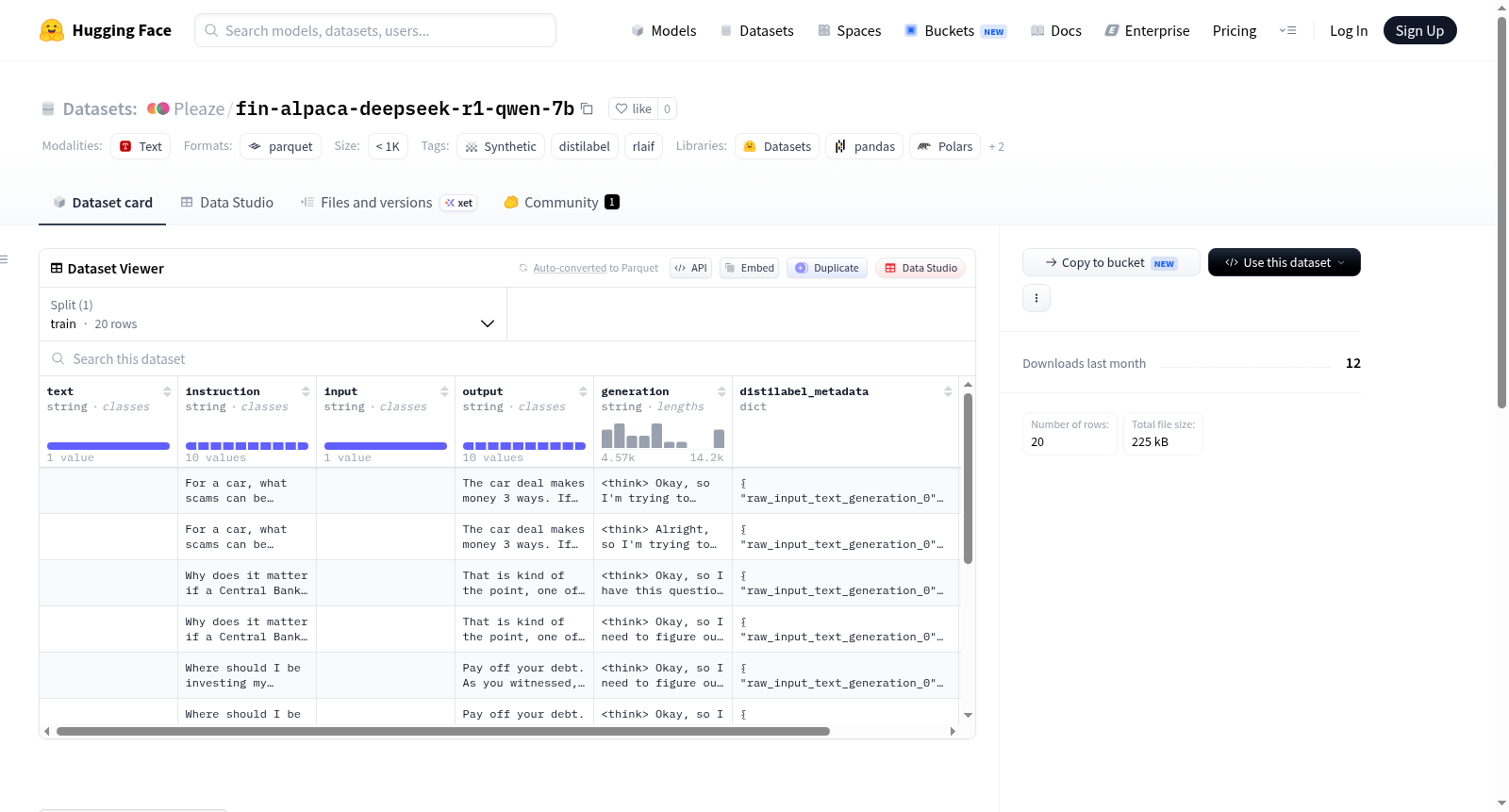Sort the generation column
The image size is (1509, 812).
click(x=721, y=391)
